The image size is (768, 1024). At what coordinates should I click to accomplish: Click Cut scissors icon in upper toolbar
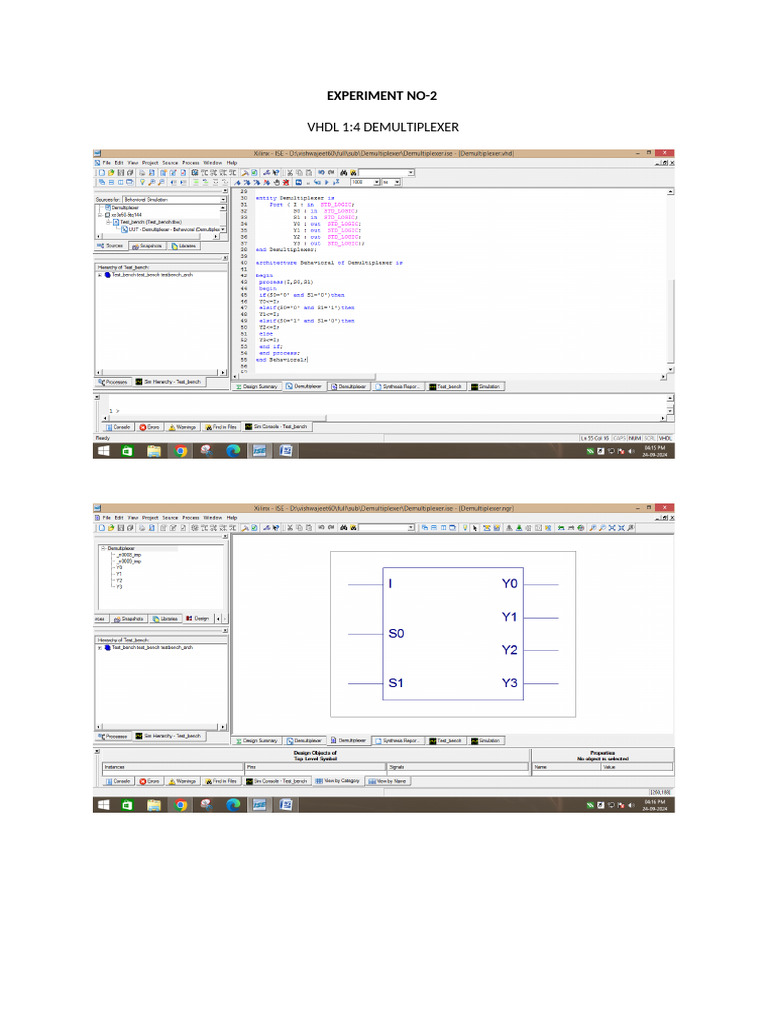pyautogui.click(x=290, y=173)
